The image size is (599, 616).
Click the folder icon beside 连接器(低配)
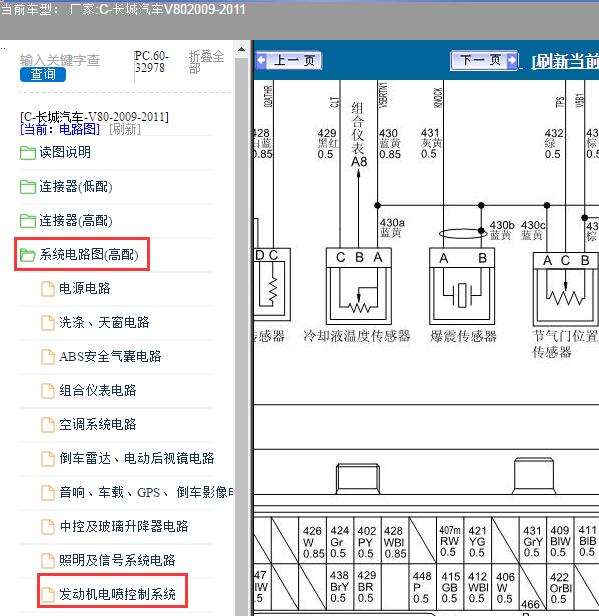28,187
